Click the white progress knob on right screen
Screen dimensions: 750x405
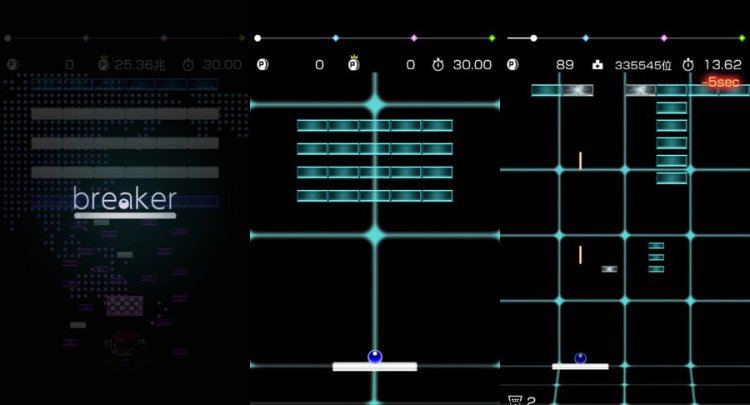(533, 38)
